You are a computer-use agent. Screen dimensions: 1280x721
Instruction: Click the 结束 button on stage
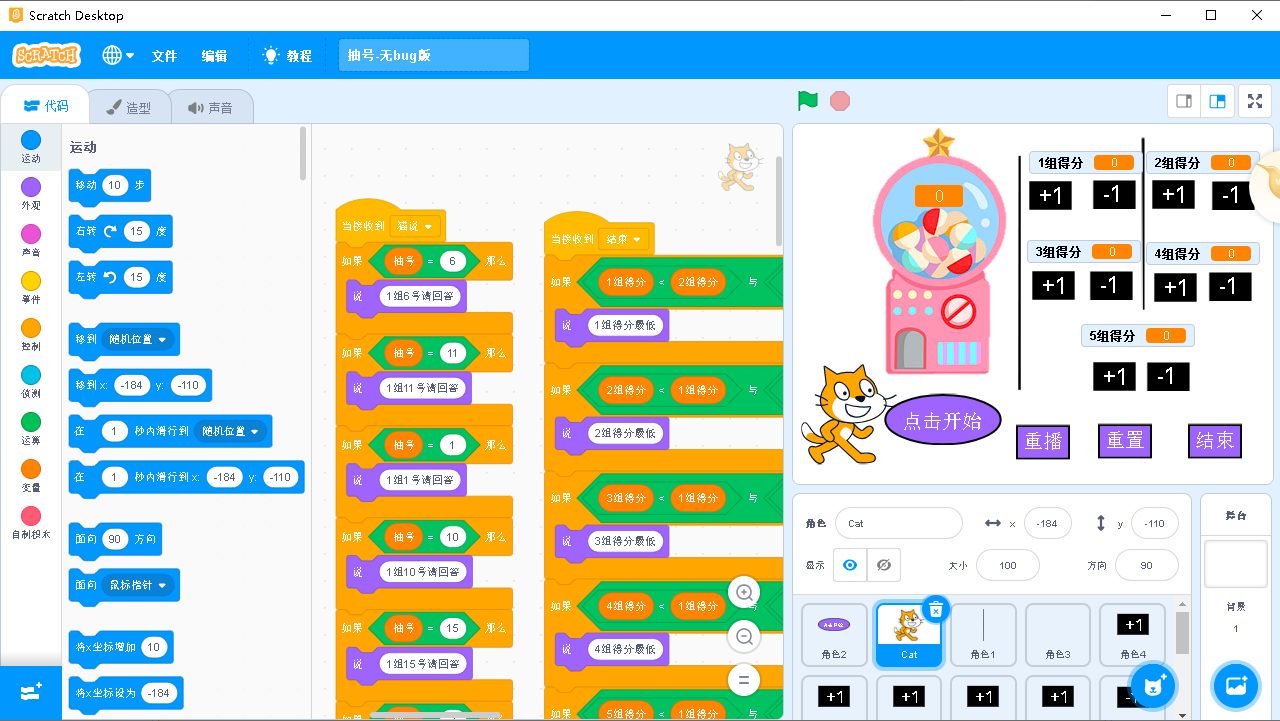1215,441
